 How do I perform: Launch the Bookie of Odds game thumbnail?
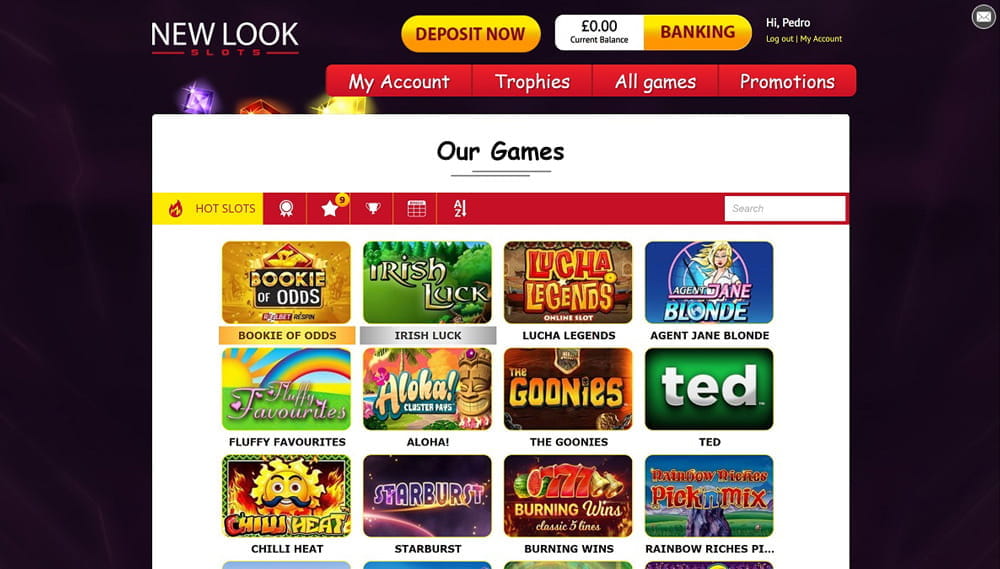[x=286, y=283]
